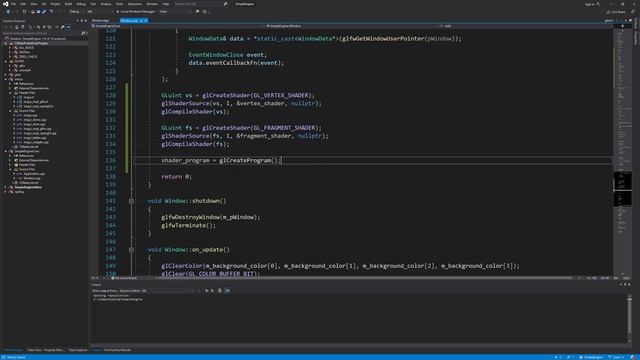Open the Auto debugger type dropdown
The width and height of the screenshot is (640, 360).
175,11
